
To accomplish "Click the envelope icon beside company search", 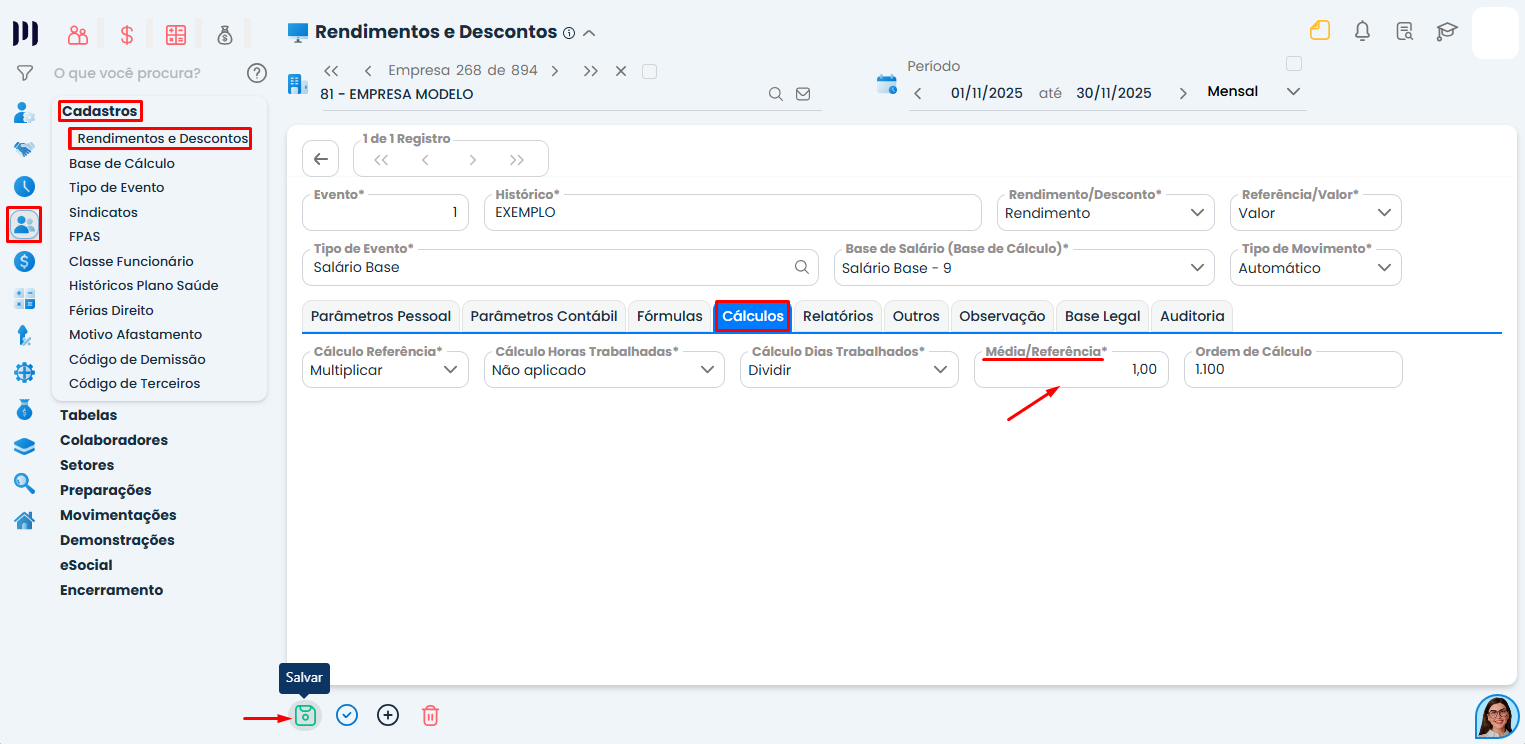I will [803, 94].
